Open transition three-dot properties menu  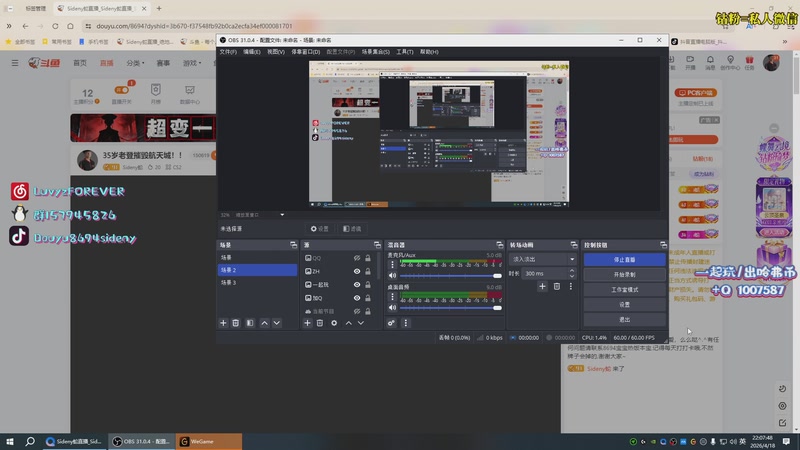571,287
